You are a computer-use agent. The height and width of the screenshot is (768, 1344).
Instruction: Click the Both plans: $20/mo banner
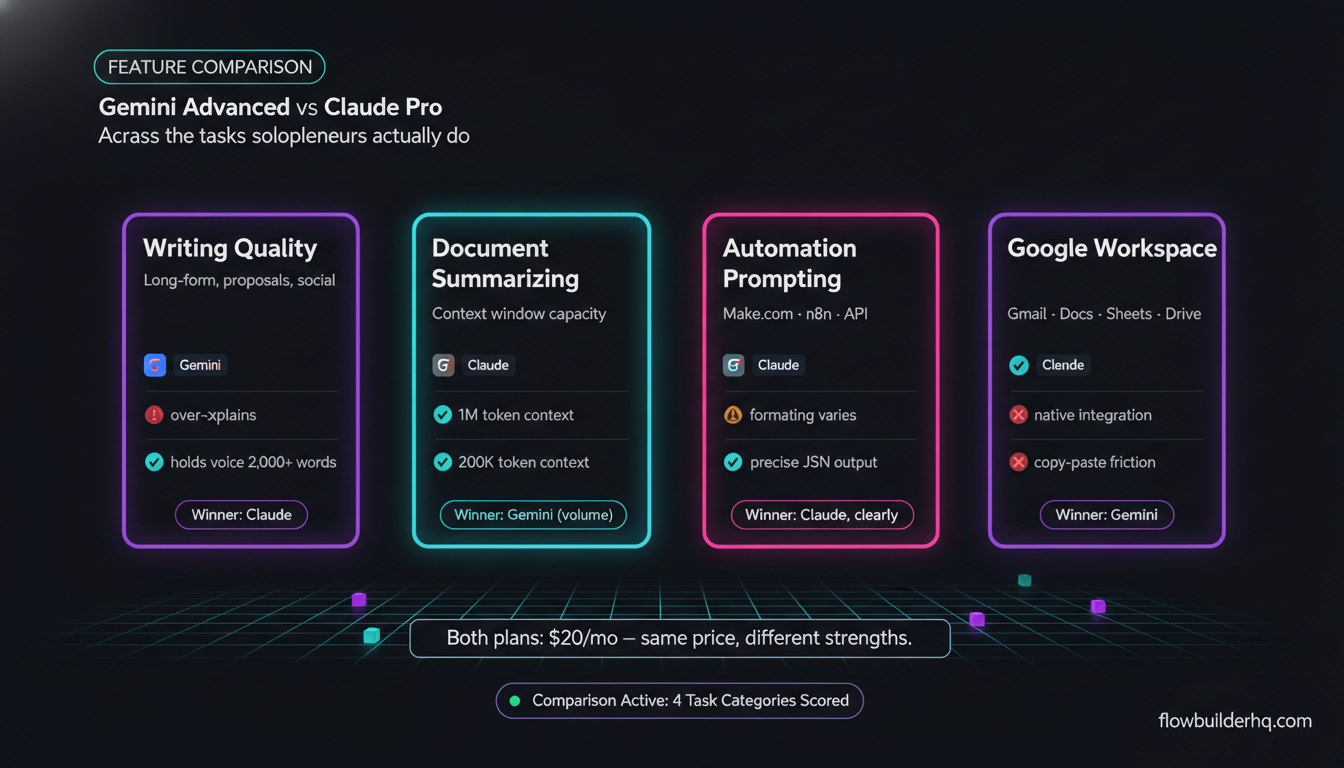[680, 638]
